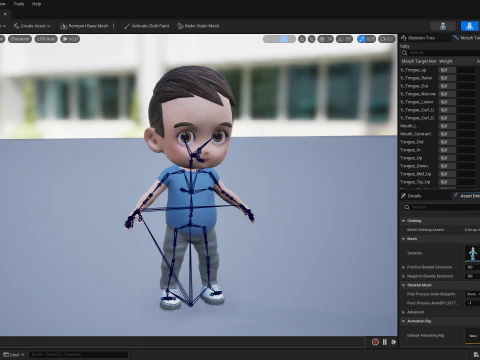Click Make Static Mesh button
Image resolution: width=480 pixels, height=360 pixels.
[198, 26]
